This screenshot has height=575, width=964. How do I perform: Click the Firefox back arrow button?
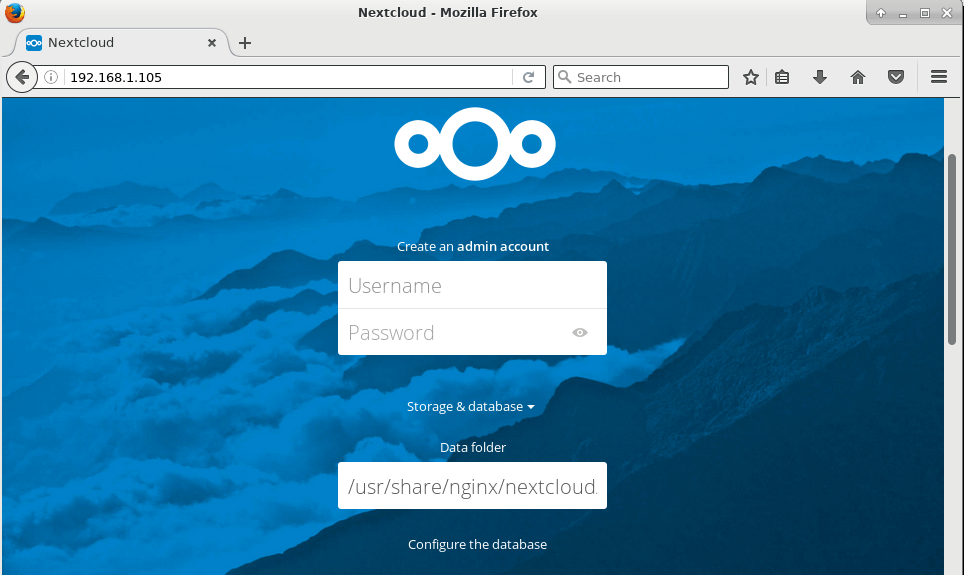(x=21, y=77)
